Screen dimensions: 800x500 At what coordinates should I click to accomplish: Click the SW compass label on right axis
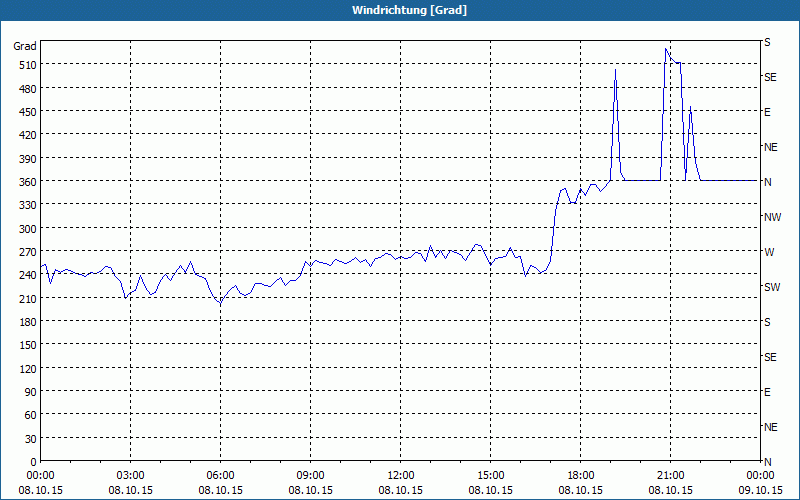pos(772,287)
